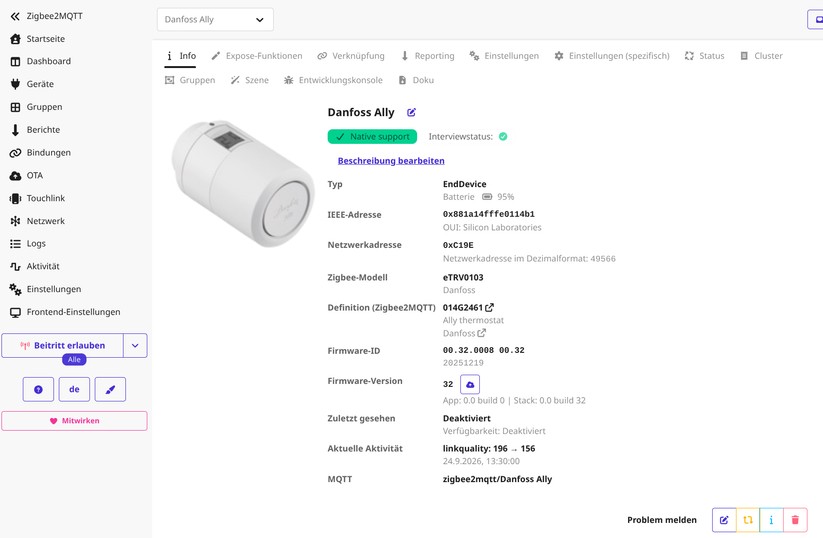Image resolution: width=823 pixels, height=538 pixels.
Task: Click the Native support badge
Action: [x=372, y=136]
